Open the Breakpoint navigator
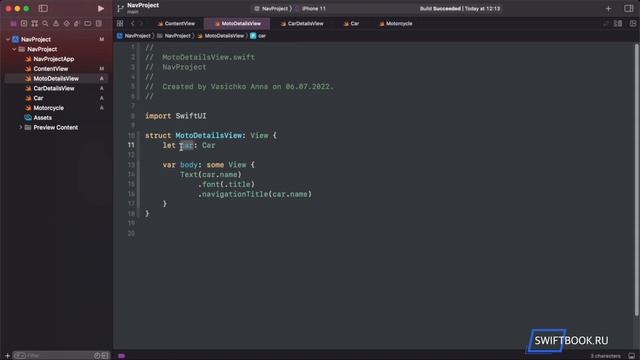The width and height of the screenshot is (640, 360). point(88,24)
